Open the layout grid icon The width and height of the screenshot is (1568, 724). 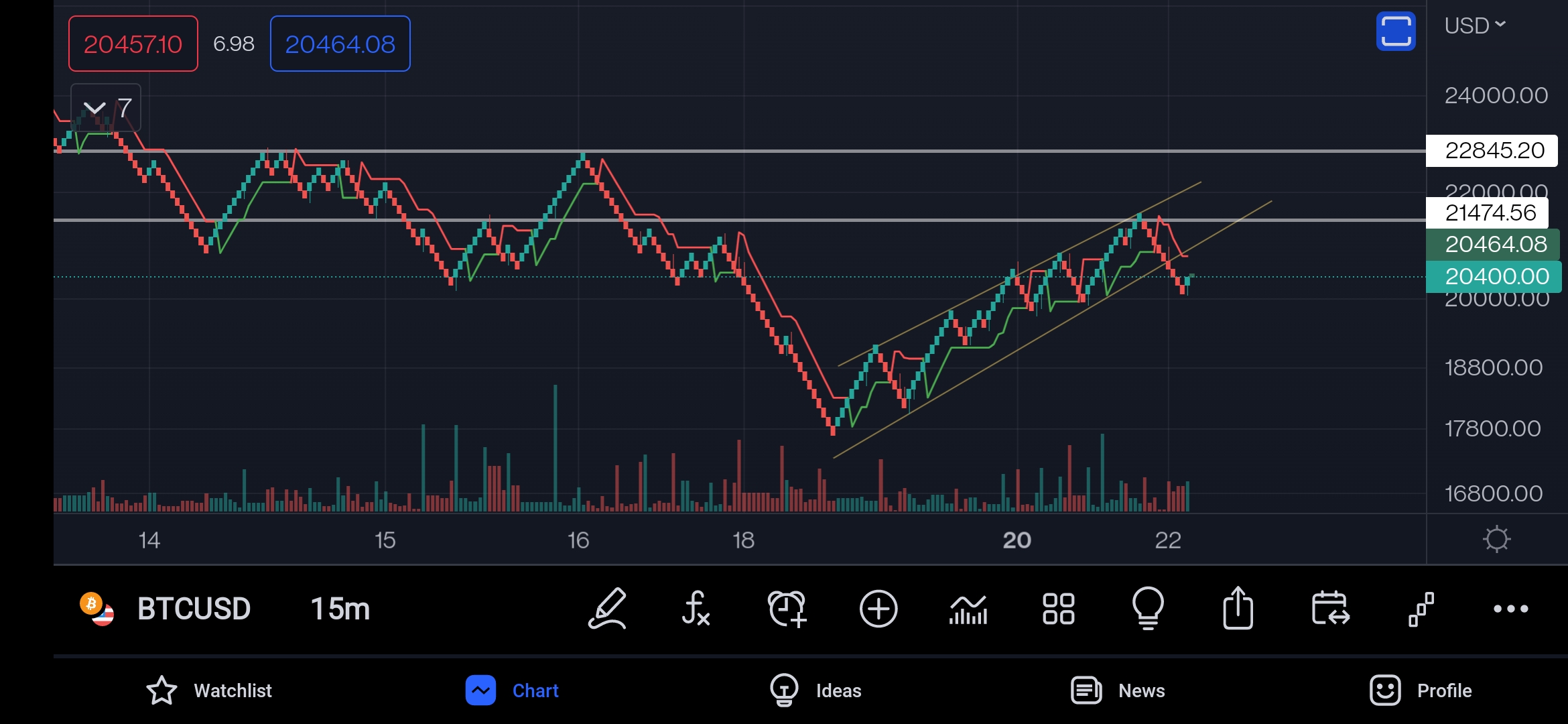click(1058, 609)
